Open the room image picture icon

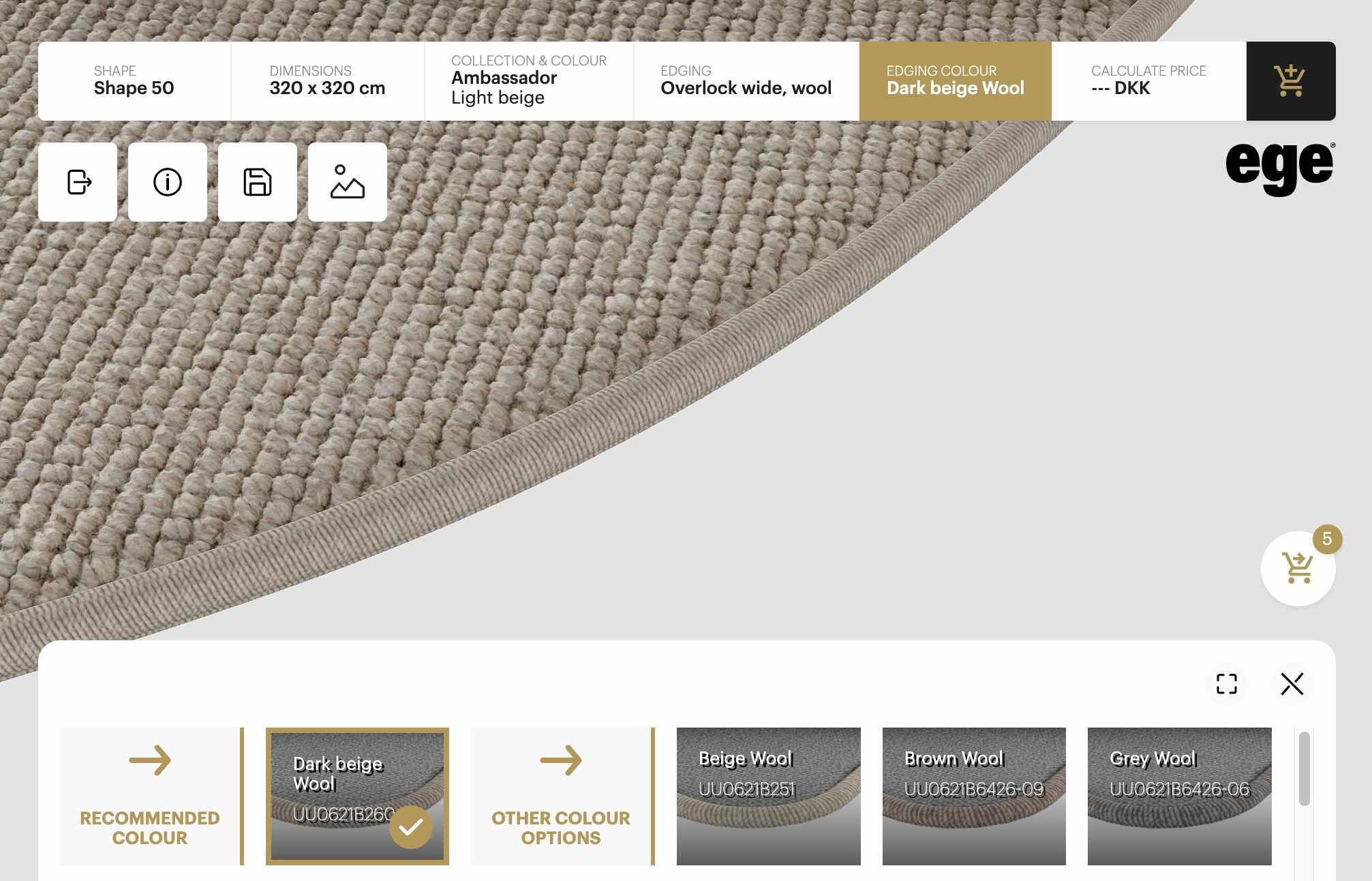(348, 182)
